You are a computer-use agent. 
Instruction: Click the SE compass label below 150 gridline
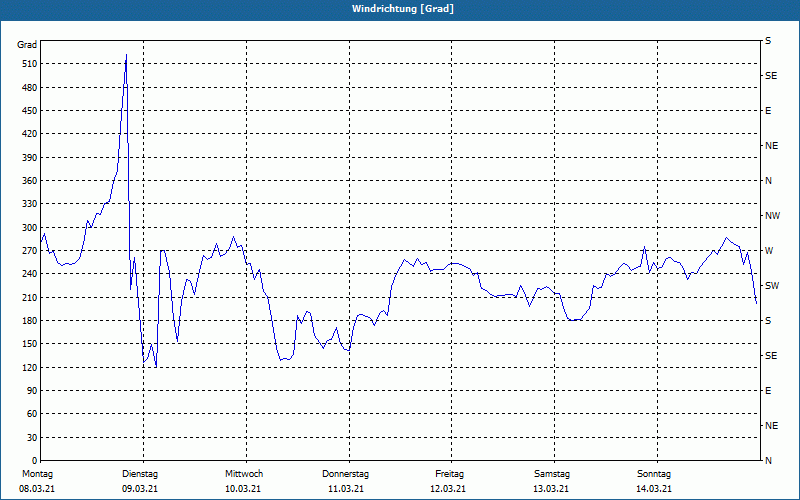771,356
